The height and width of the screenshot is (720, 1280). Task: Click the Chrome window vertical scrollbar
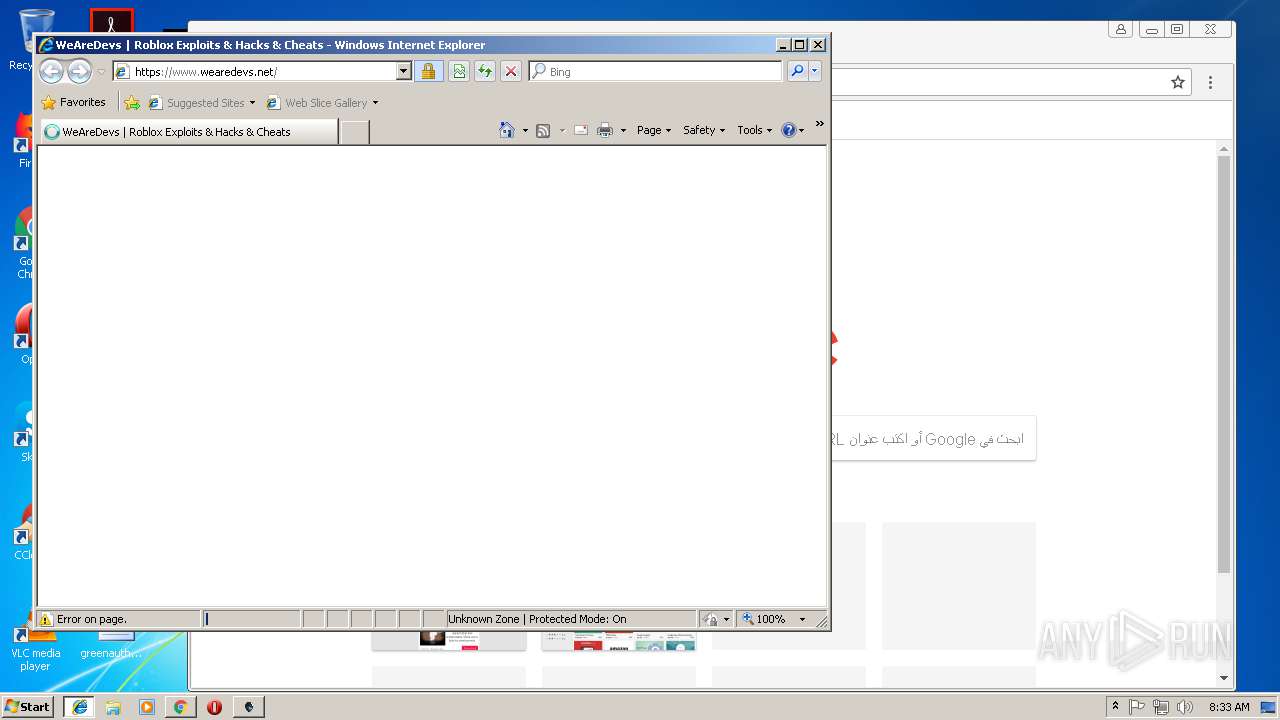pos(1223,365)
